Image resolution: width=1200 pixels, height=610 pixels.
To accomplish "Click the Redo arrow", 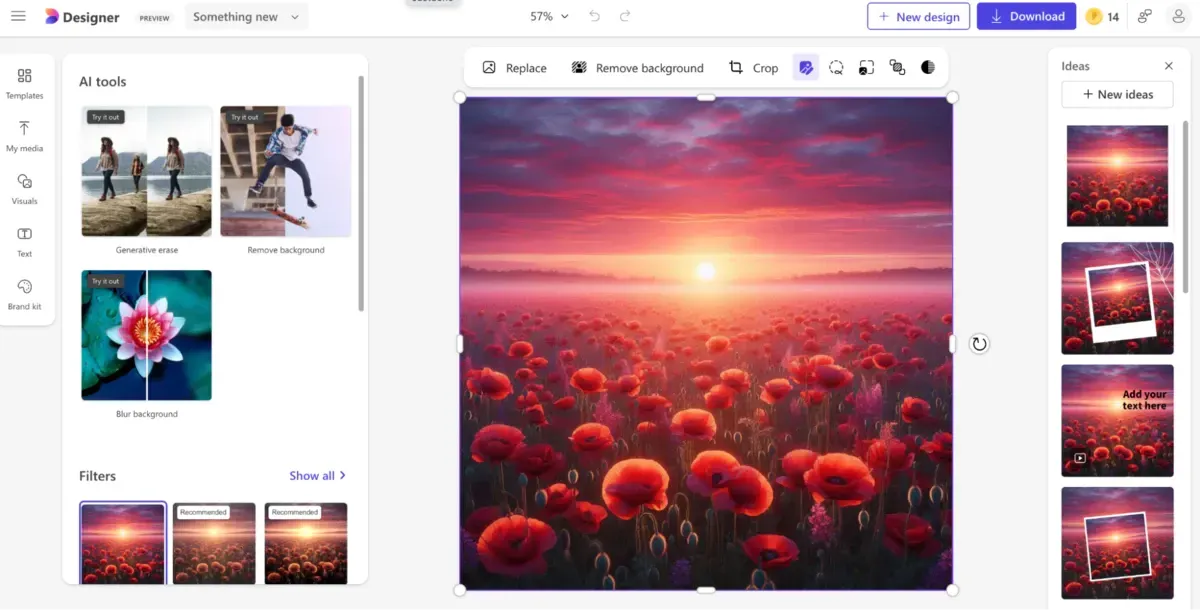I will (625, 16).
